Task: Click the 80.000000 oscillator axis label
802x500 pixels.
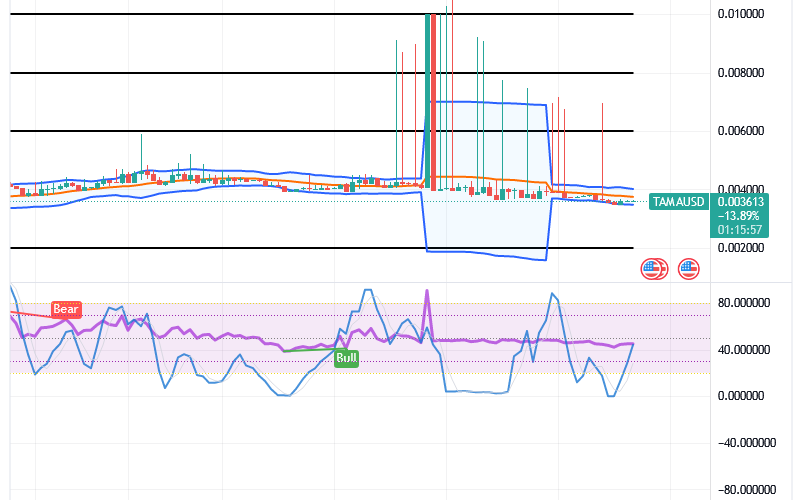Action: coord(744,303)
